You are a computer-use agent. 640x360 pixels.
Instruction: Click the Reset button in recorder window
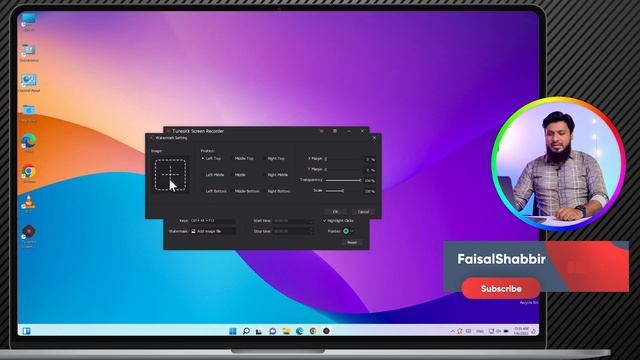352,242
